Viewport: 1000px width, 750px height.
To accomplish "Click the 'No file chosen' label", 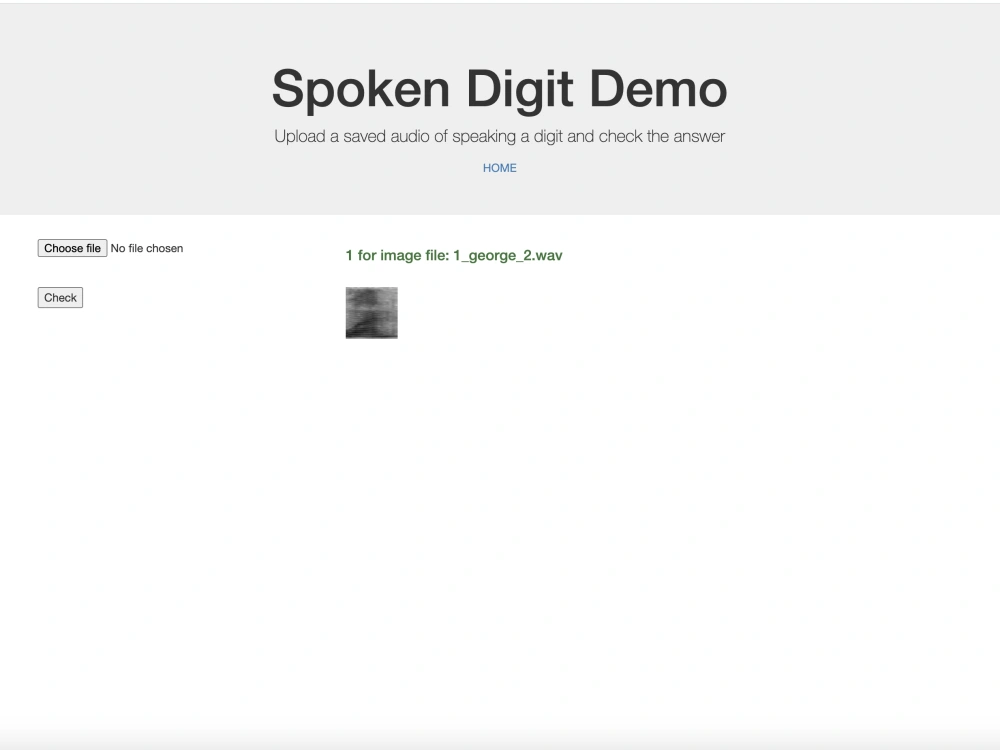I will click(x=147, y=248).
